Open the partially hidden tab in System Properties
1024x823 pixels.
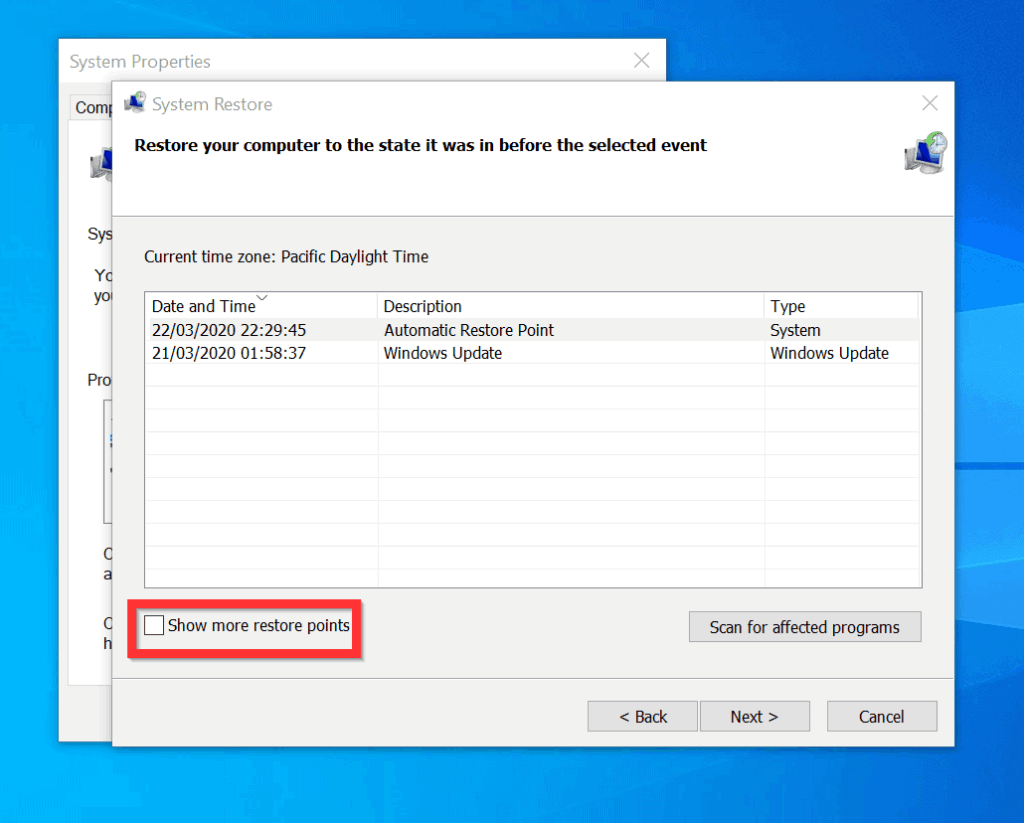coord(91,107)
